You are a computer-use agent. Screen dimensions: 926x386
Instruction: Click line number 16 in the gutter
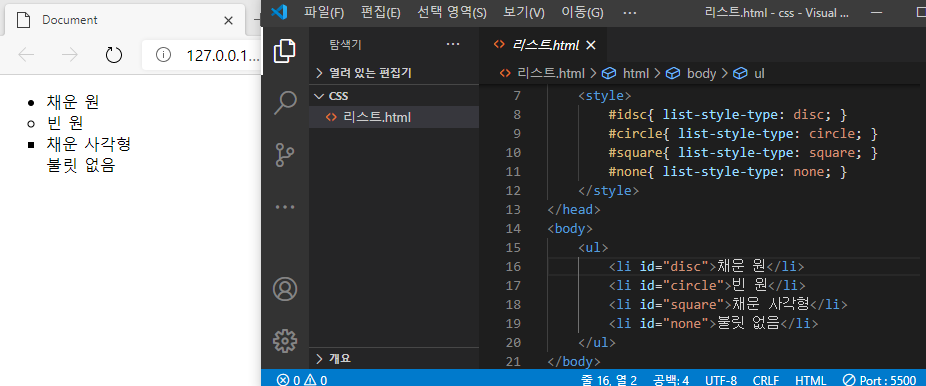[x=514, y=266]
